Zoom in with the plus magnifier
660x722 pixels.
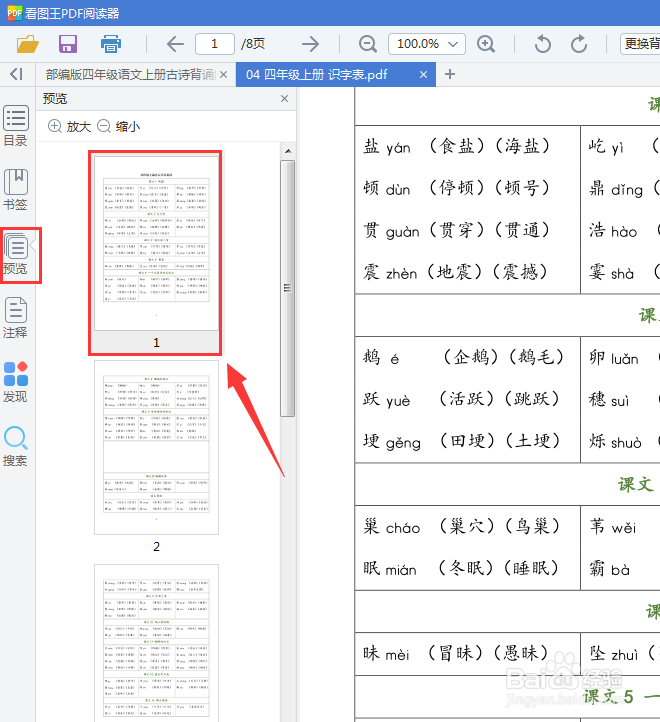pyautogui.click(x=486, y=44)
